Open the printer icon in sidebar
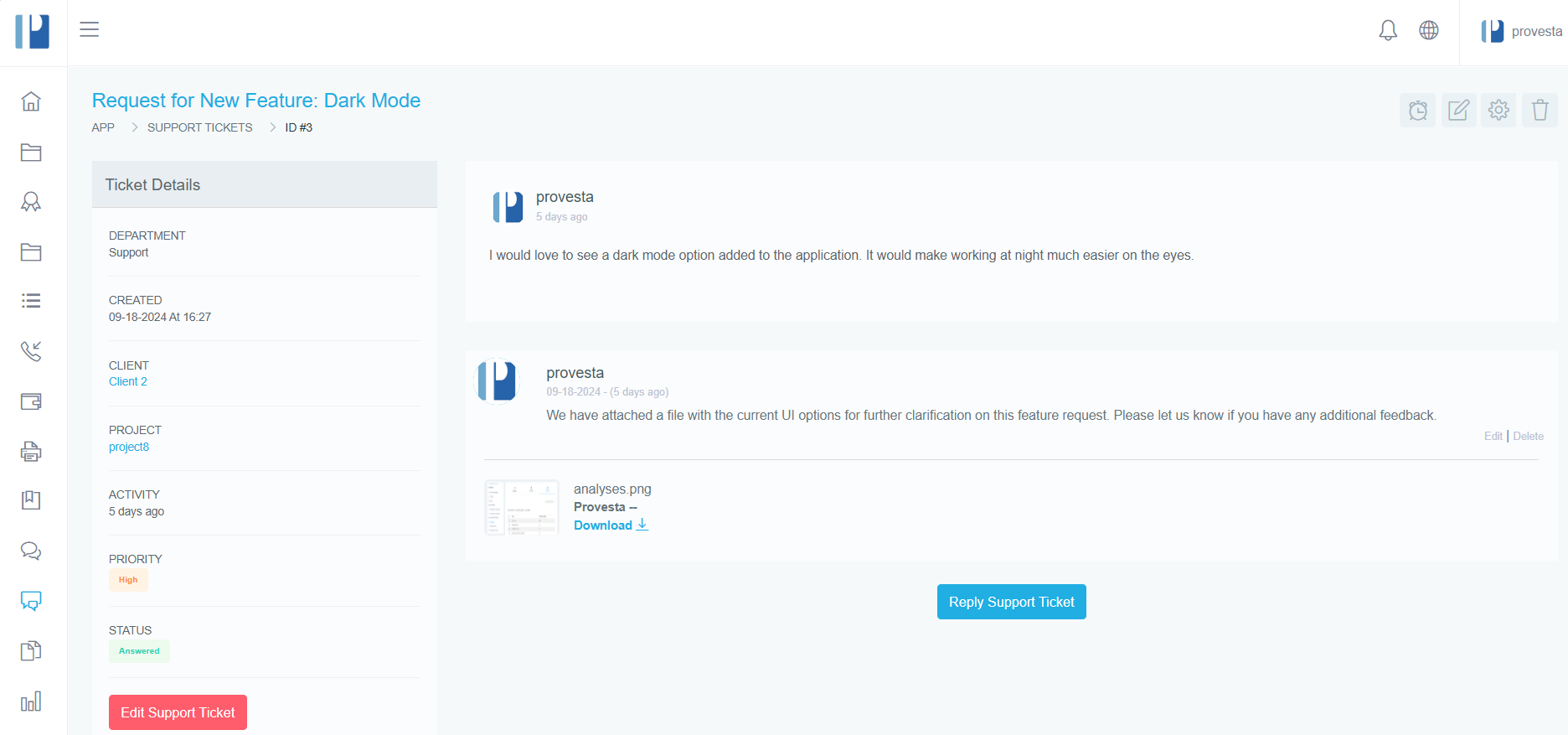 pyautogui.click(x=31, y=451)
